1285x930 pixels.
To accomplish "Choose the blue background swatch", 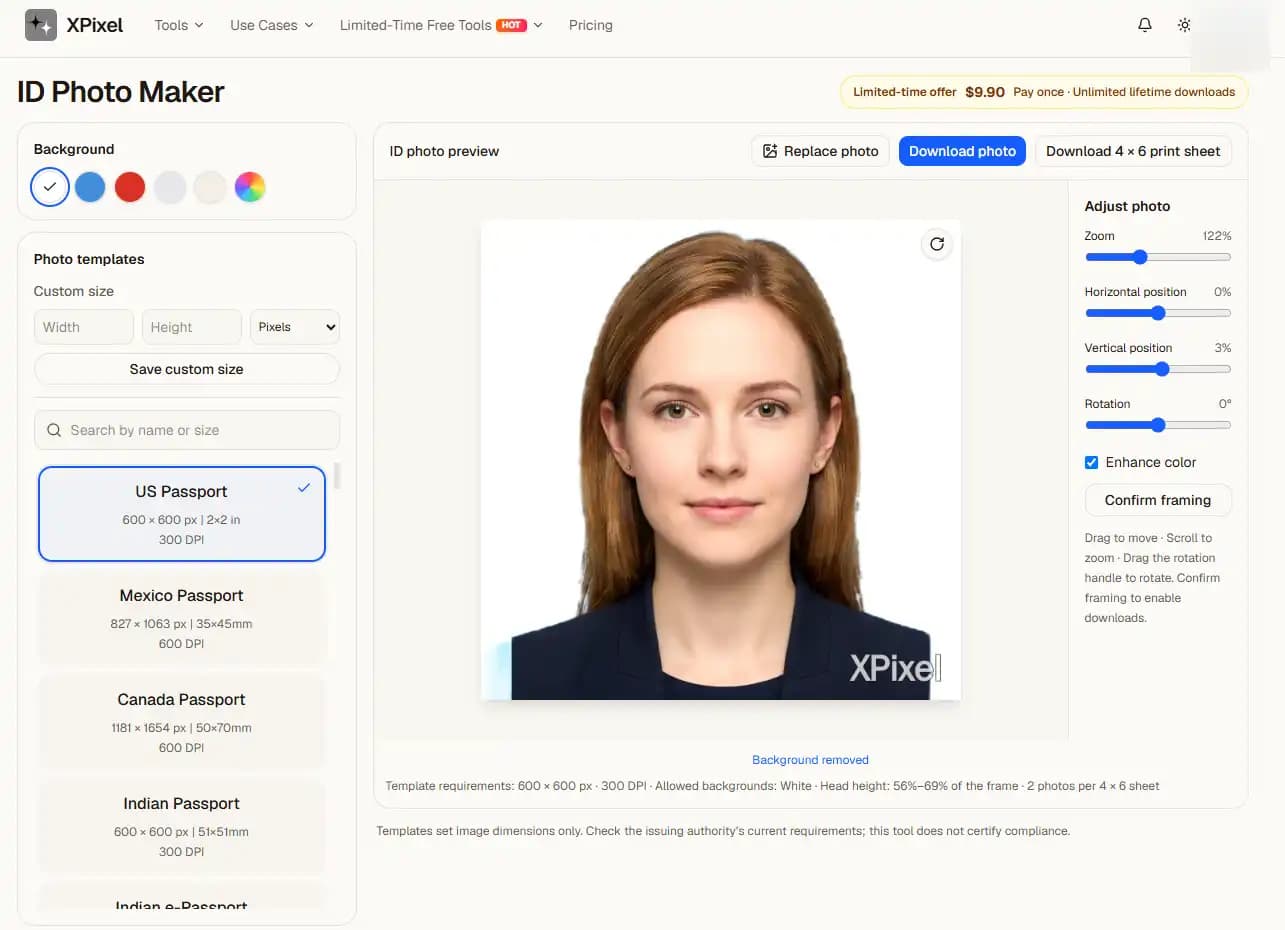I will (x=90, y=187).
